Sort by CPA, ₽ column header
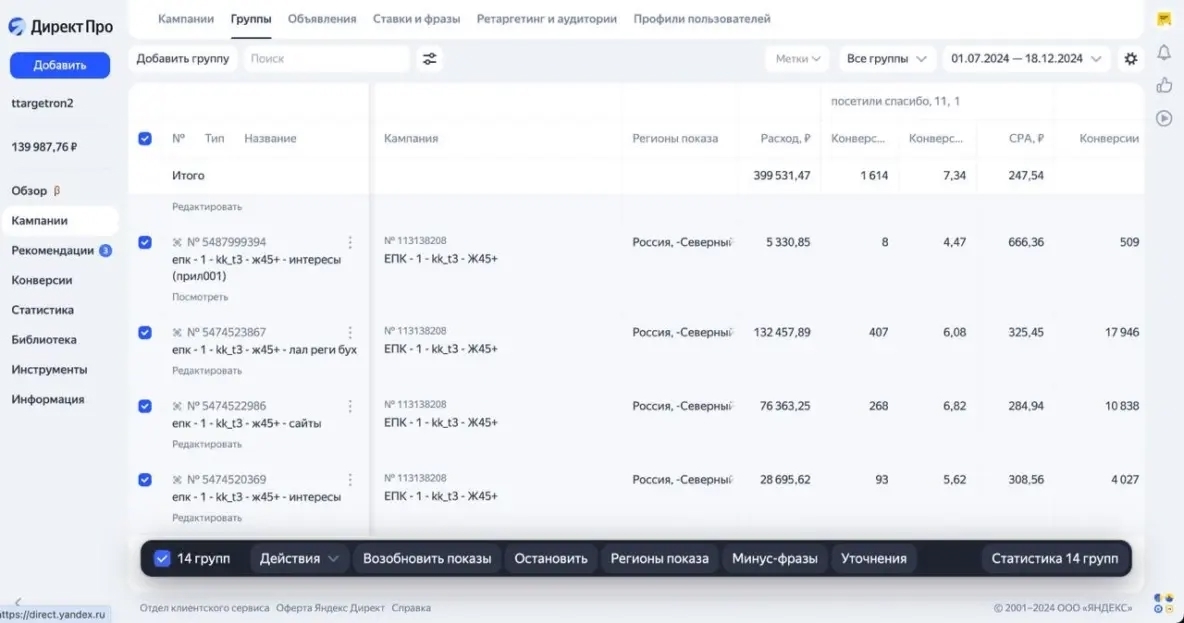The image size is (1184, 623). pos(1026,139)
